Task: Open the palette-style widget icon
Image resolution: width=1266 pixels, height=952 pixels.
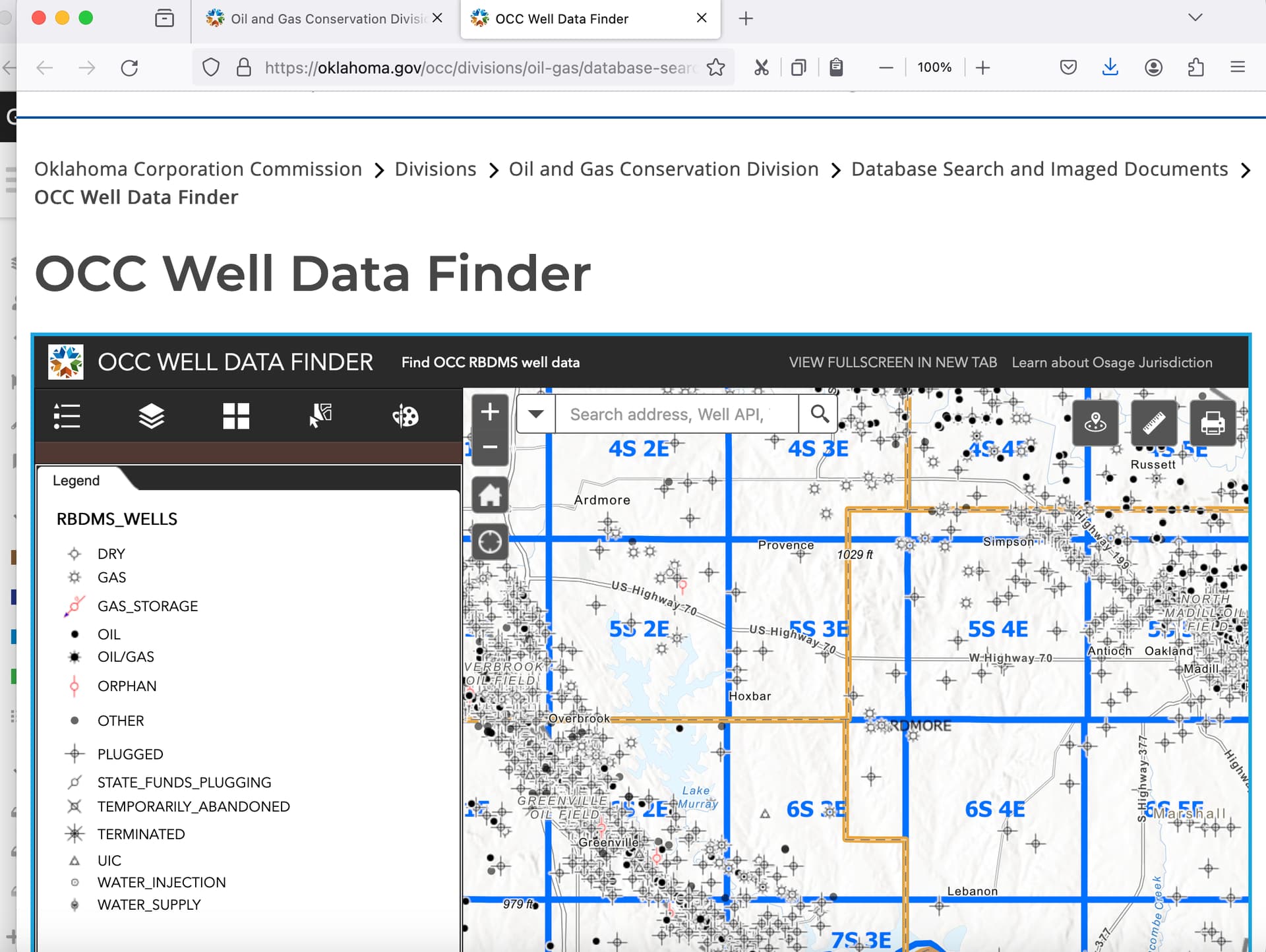Action: pos(405,416)
